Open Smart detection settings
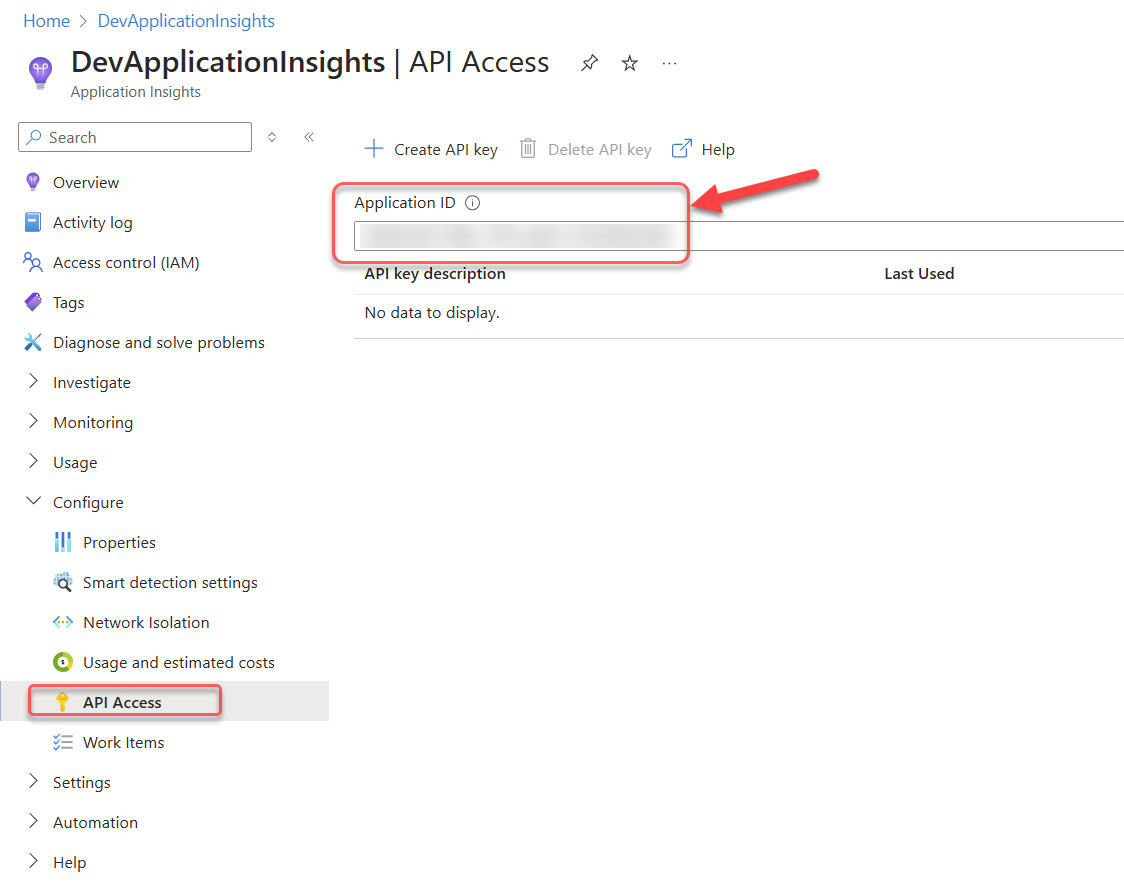The width and height of the screenshot is (1124, 882). 170,582
